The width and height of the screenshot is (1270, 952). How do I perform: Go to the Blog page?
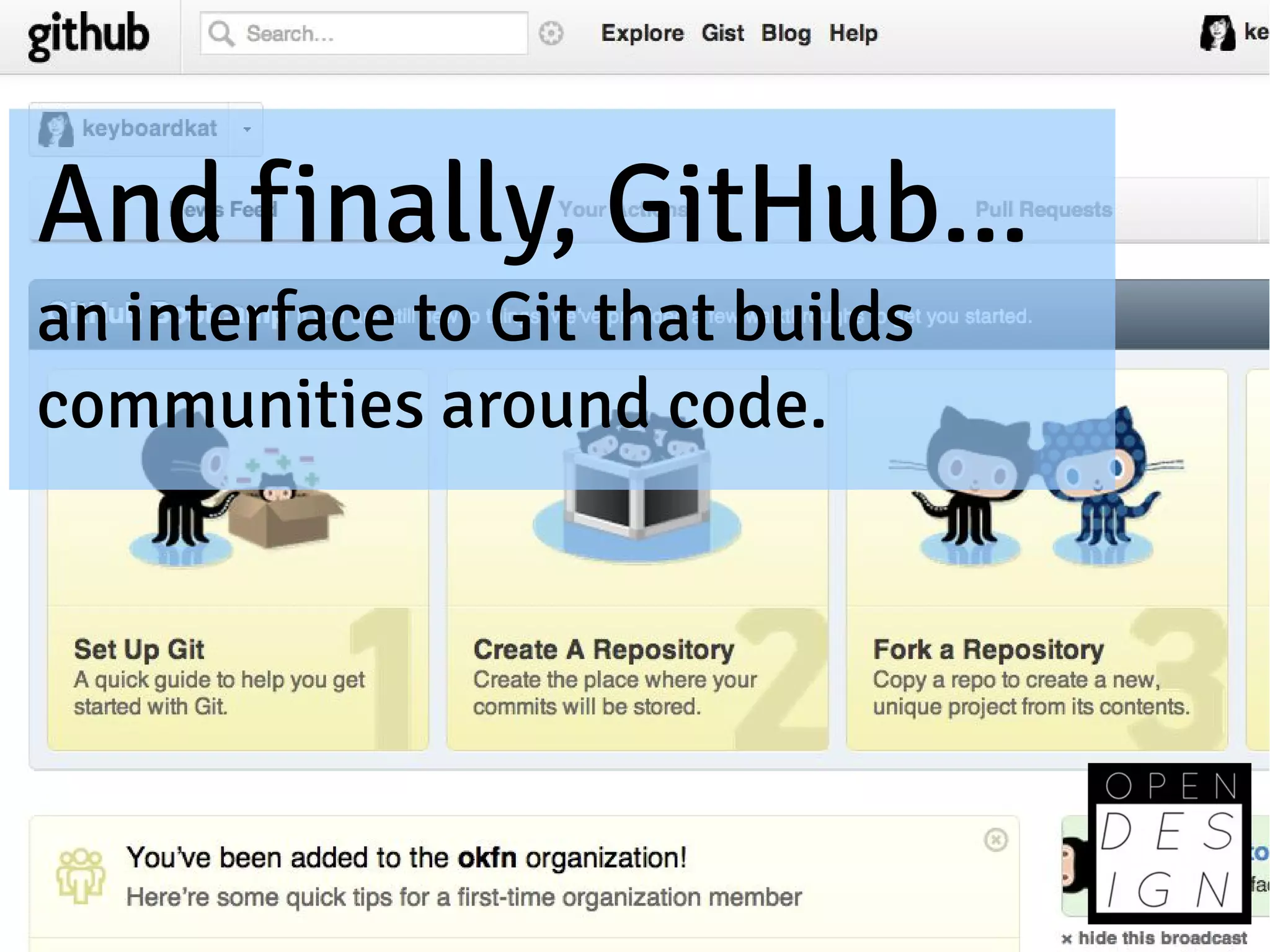coord(786,33)
